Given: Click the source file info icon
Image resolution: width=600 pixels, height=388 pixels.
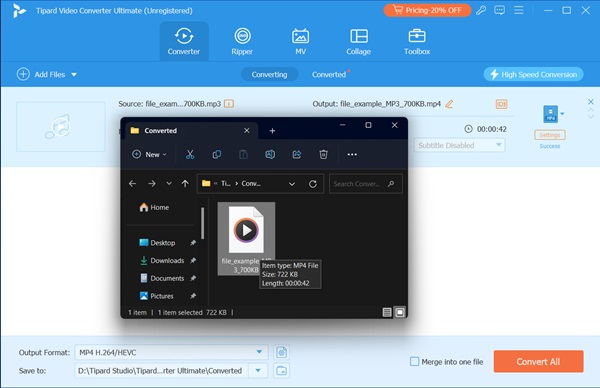Looking at the screenshot, I should coord(229,104).
